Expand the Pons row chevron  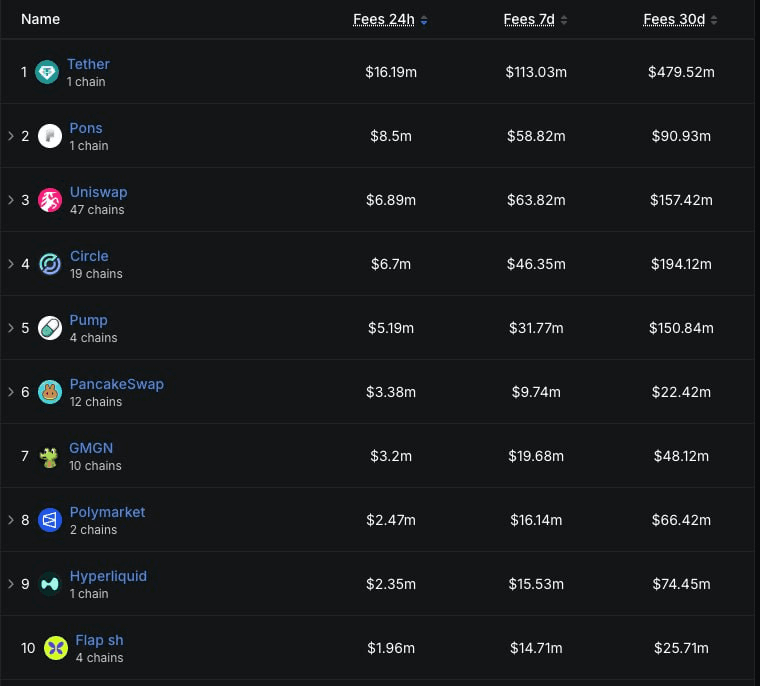(x=11, y=136)
